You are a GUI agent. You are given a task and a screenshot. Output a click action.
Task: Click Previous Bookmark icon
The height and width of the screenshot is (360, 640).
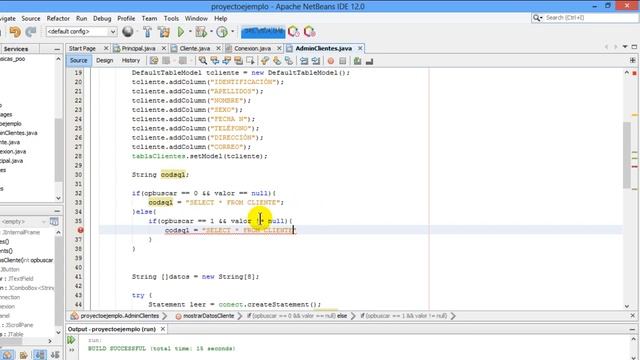click(265, 61)
